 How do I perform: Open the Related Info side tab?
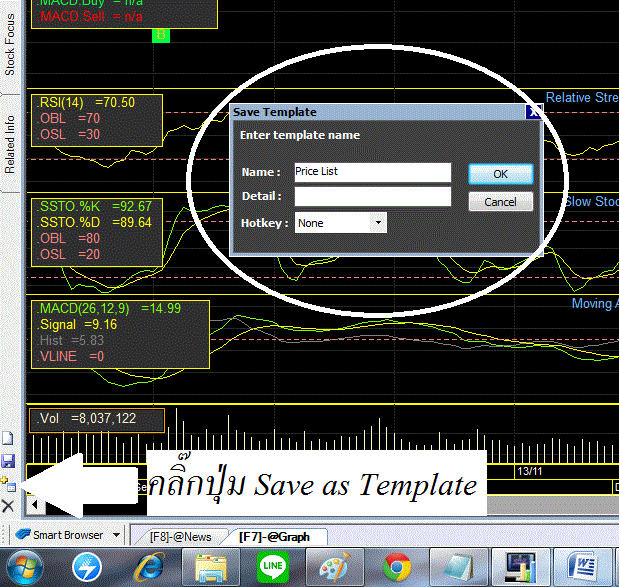[10, 144]
